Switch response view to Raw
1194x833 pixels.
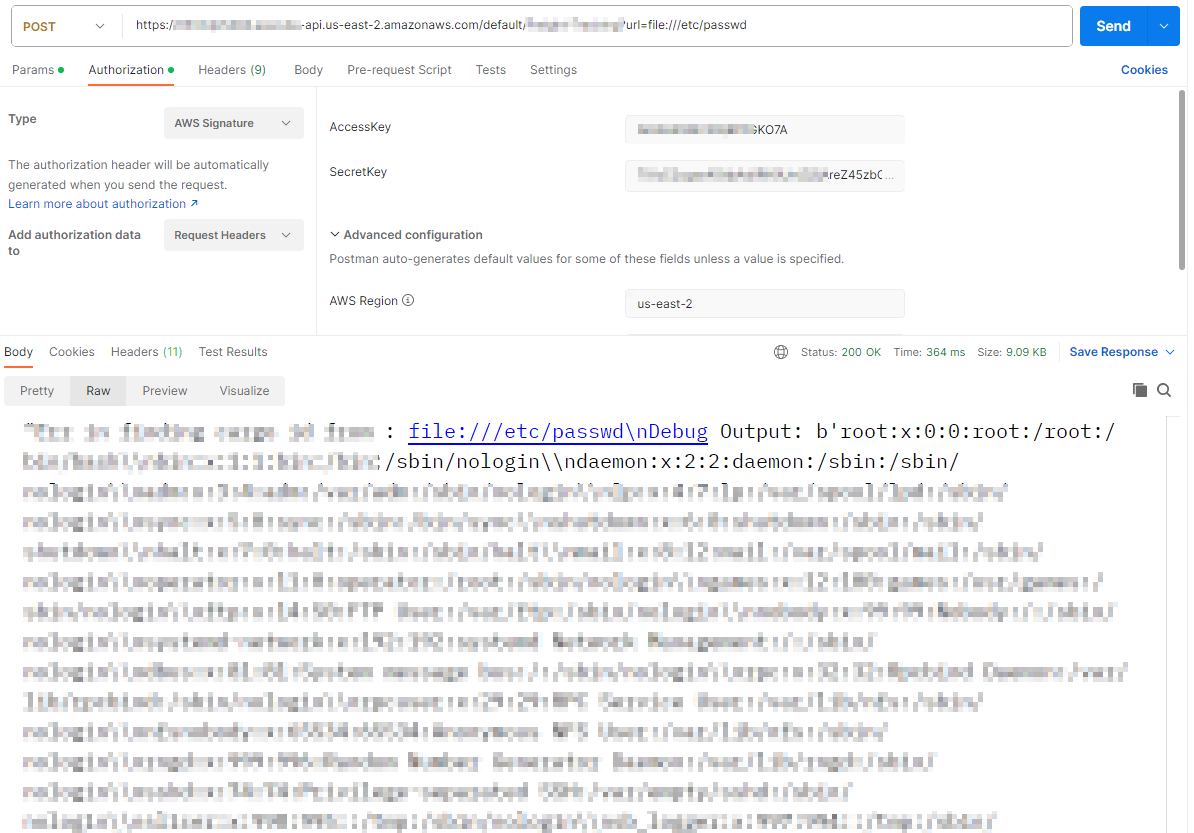pyautogui.click(x=98, y=391)
